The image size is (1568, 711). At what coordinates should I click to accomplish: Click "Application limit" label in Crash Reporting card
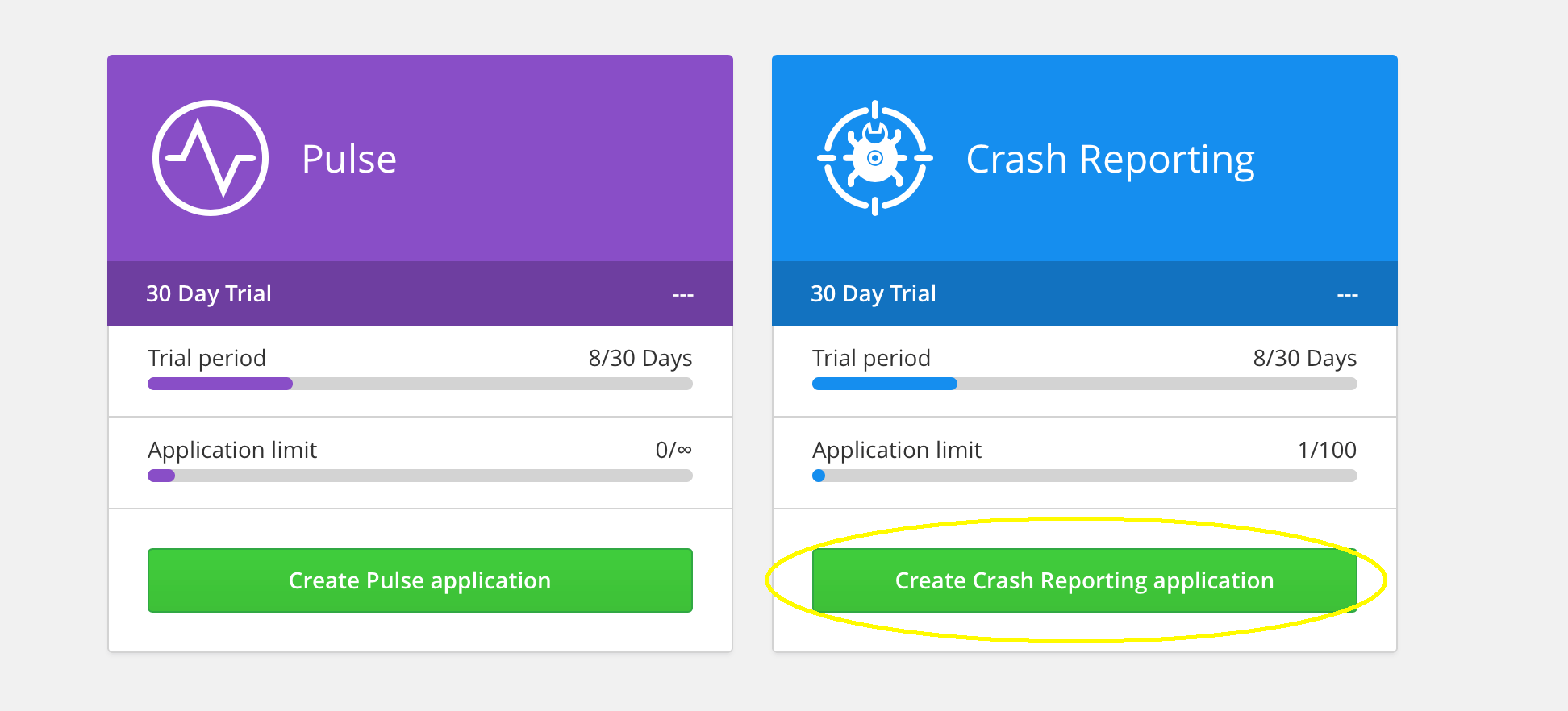(x=897, y=450)
